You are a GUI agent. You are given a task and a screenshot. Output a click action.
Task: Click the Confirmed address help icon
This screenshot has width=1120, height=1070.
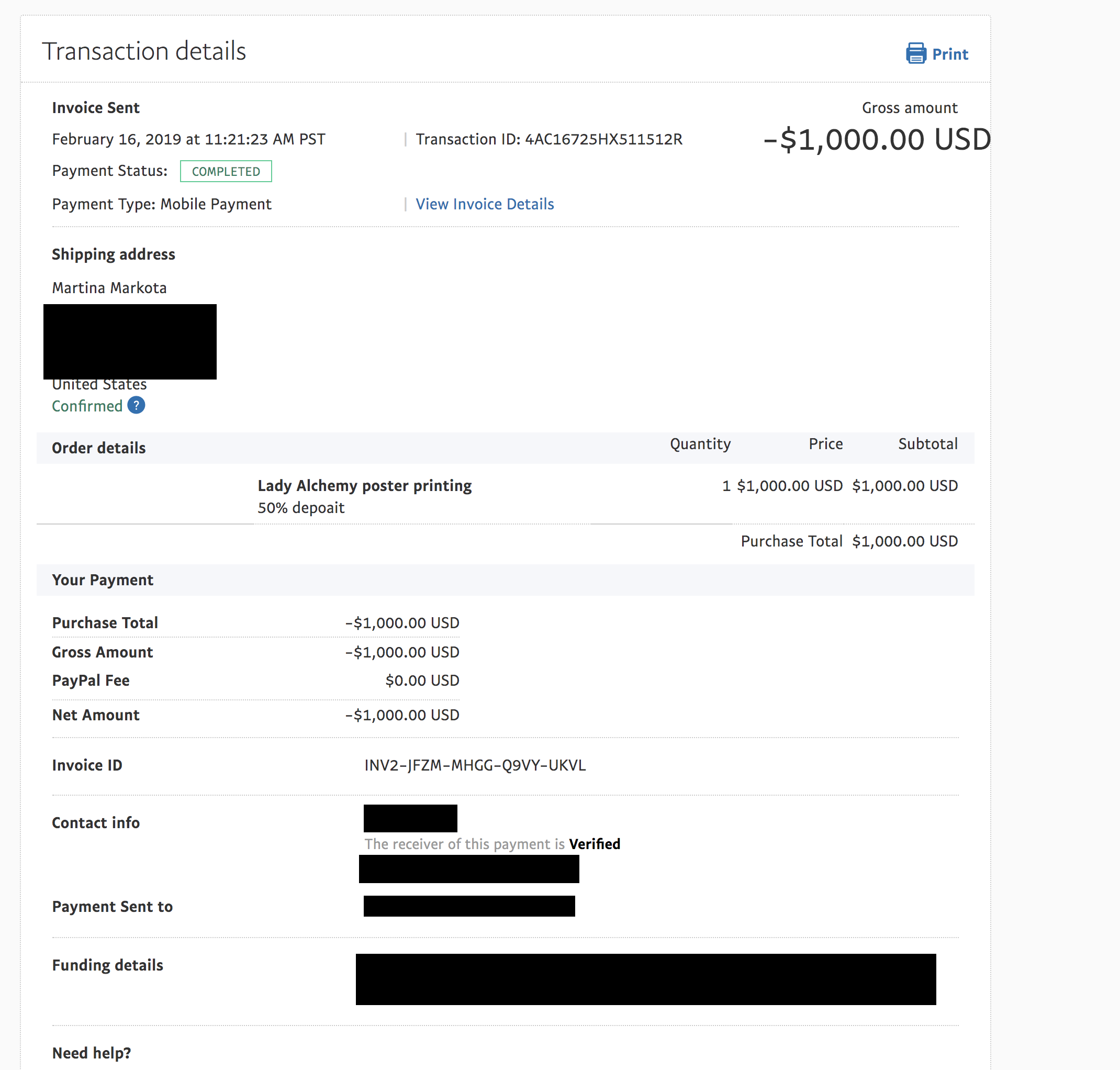[136, 406]
